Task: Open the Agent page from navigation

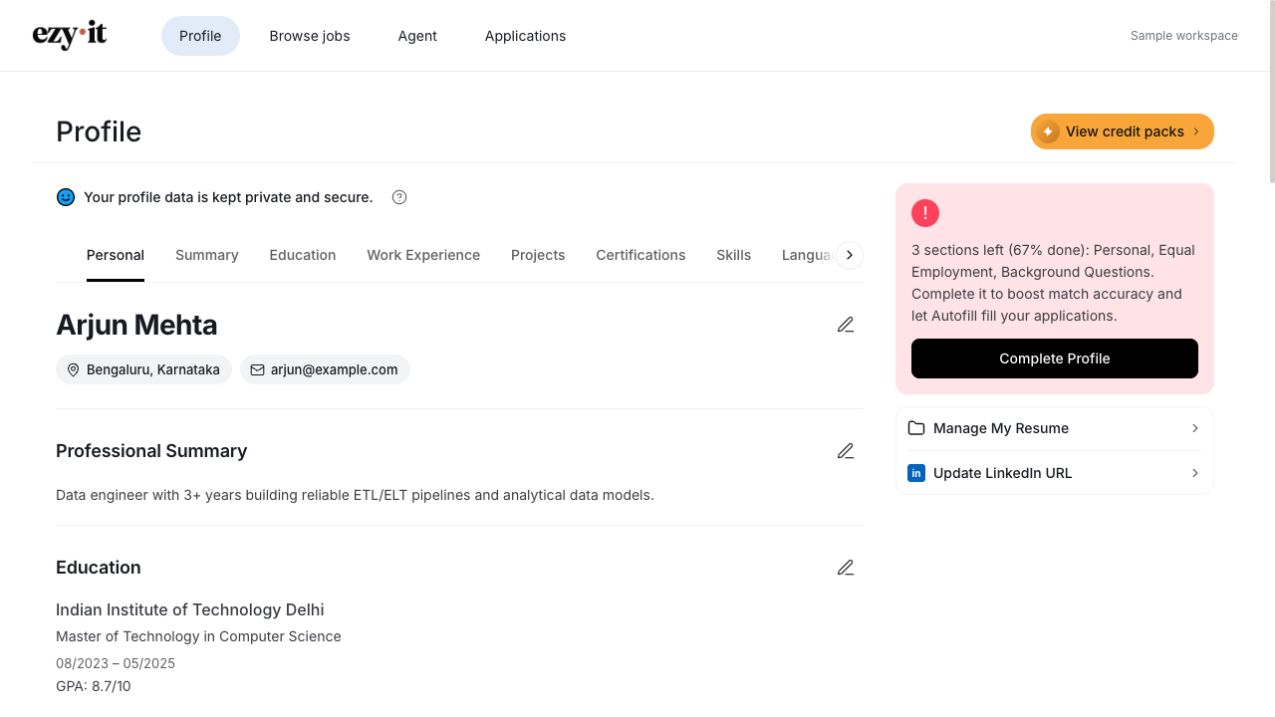Action: point(417,36)
